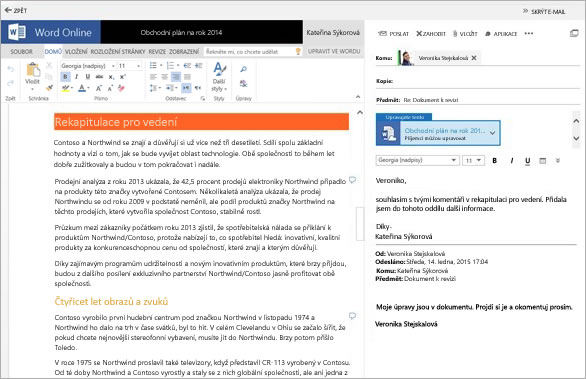Open Find with the magnifier icon
Screen dimensions: 586x379
(244, 69)
